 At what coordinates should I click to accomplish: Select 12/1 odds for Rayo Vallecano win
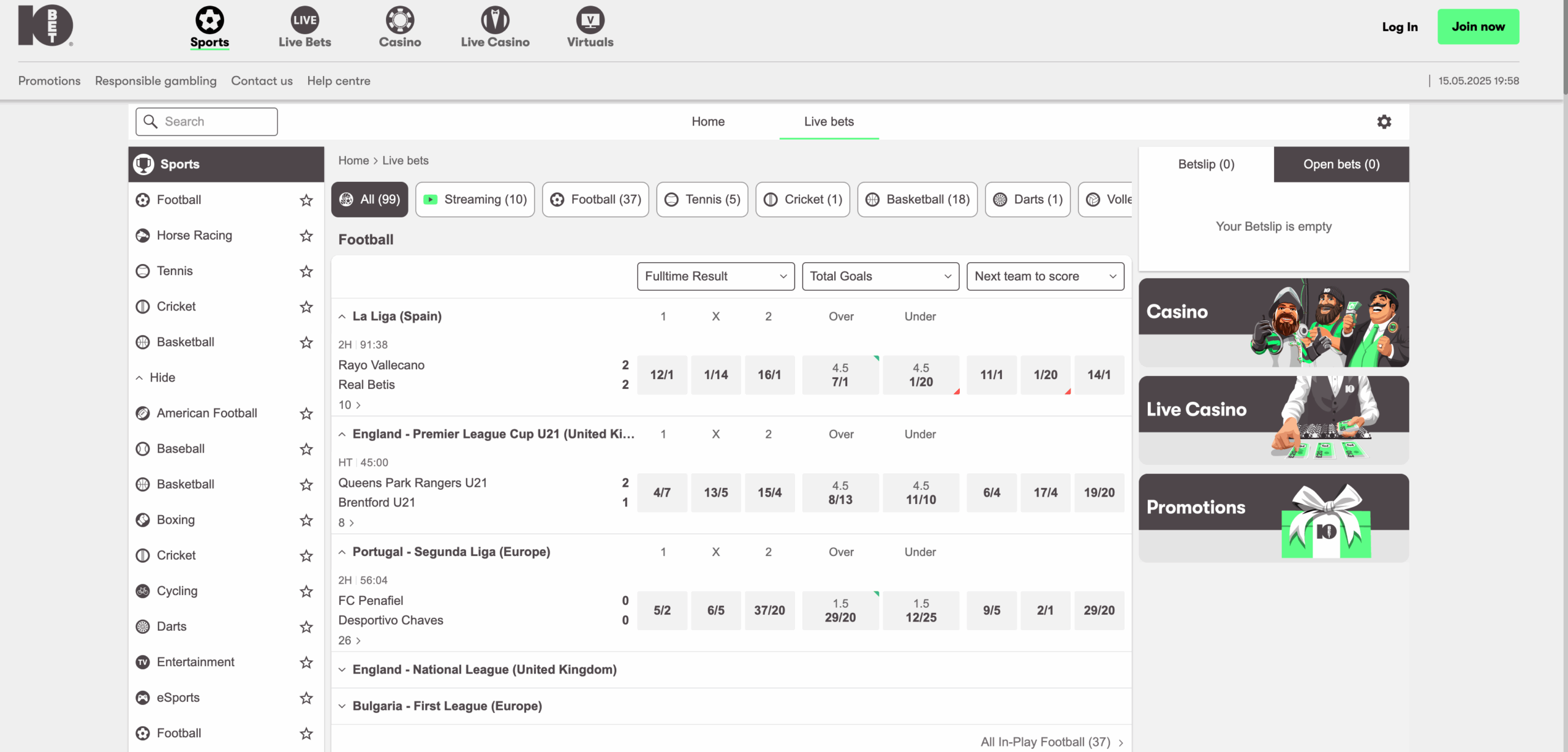pos(661,375)
